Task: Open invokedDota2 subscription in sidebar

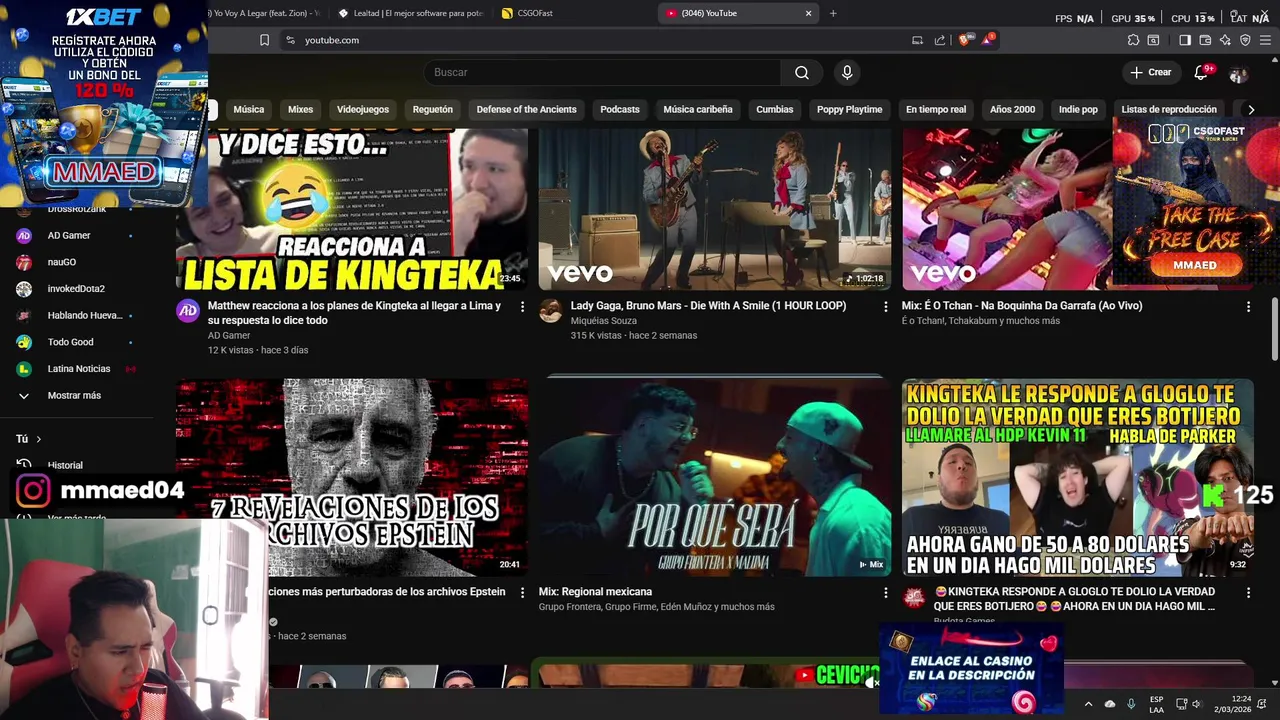Action: click(76, 289)
